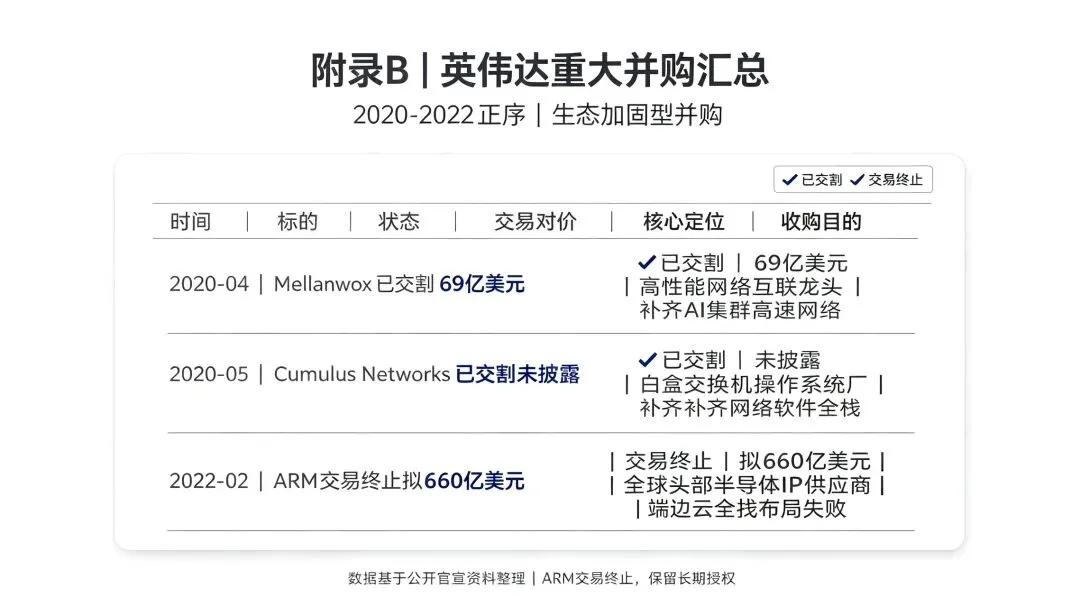Click the subtitle 2020-2022 正序｜生态加固型并购
This screenshot has height=607, width=1080.
(538, 115)
